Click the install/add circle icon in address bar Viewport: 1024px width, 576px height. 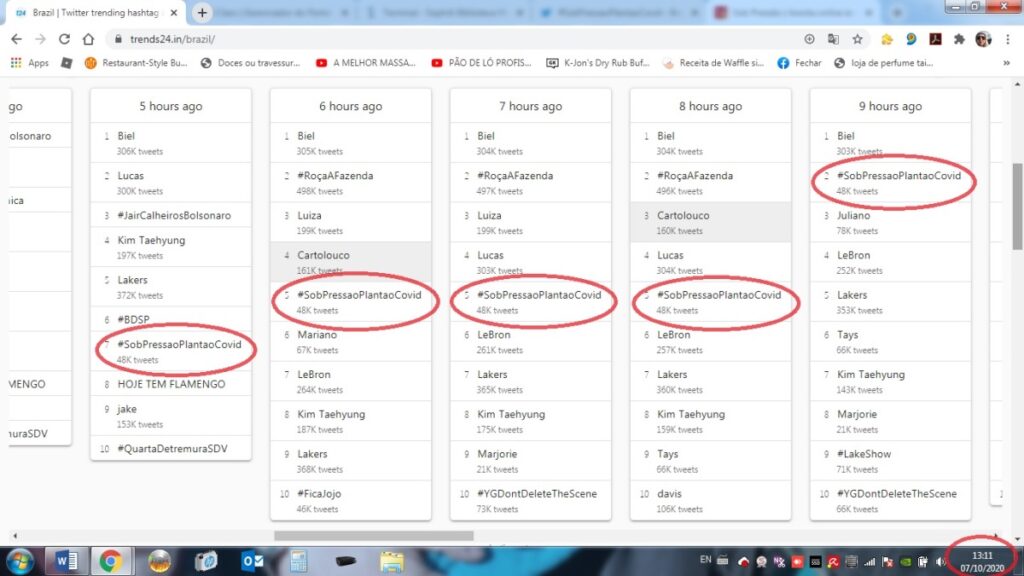(809, 39)
